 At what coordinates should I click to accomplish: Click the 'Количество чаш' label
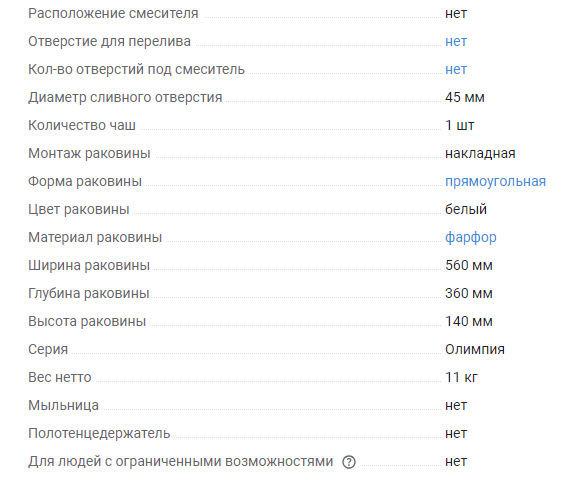coord(82,125)
